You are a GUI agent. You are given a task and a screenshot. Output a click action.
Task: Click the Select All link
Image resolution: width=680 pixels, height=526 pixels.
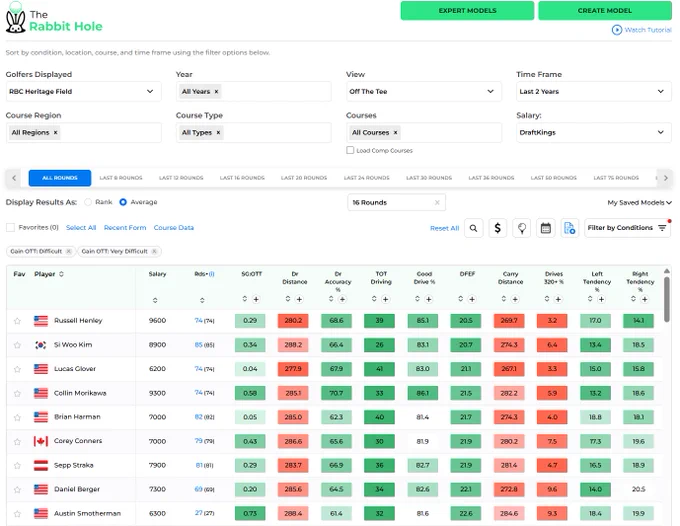point(81,228)
